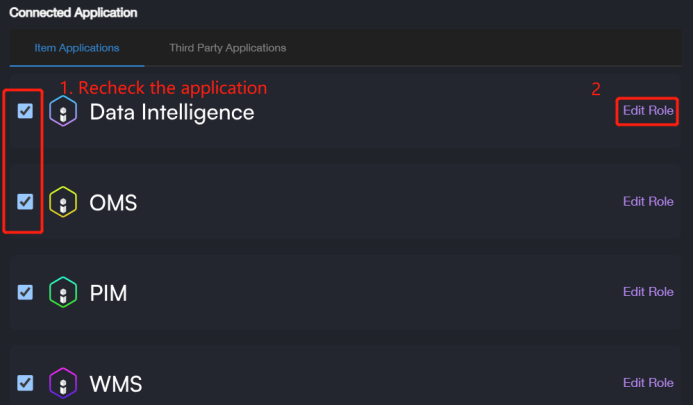Screen dimensions: 693x405
Task: Click the purple WMS hexagon icon
Action: pyautogui.click(x=63, y=383)
